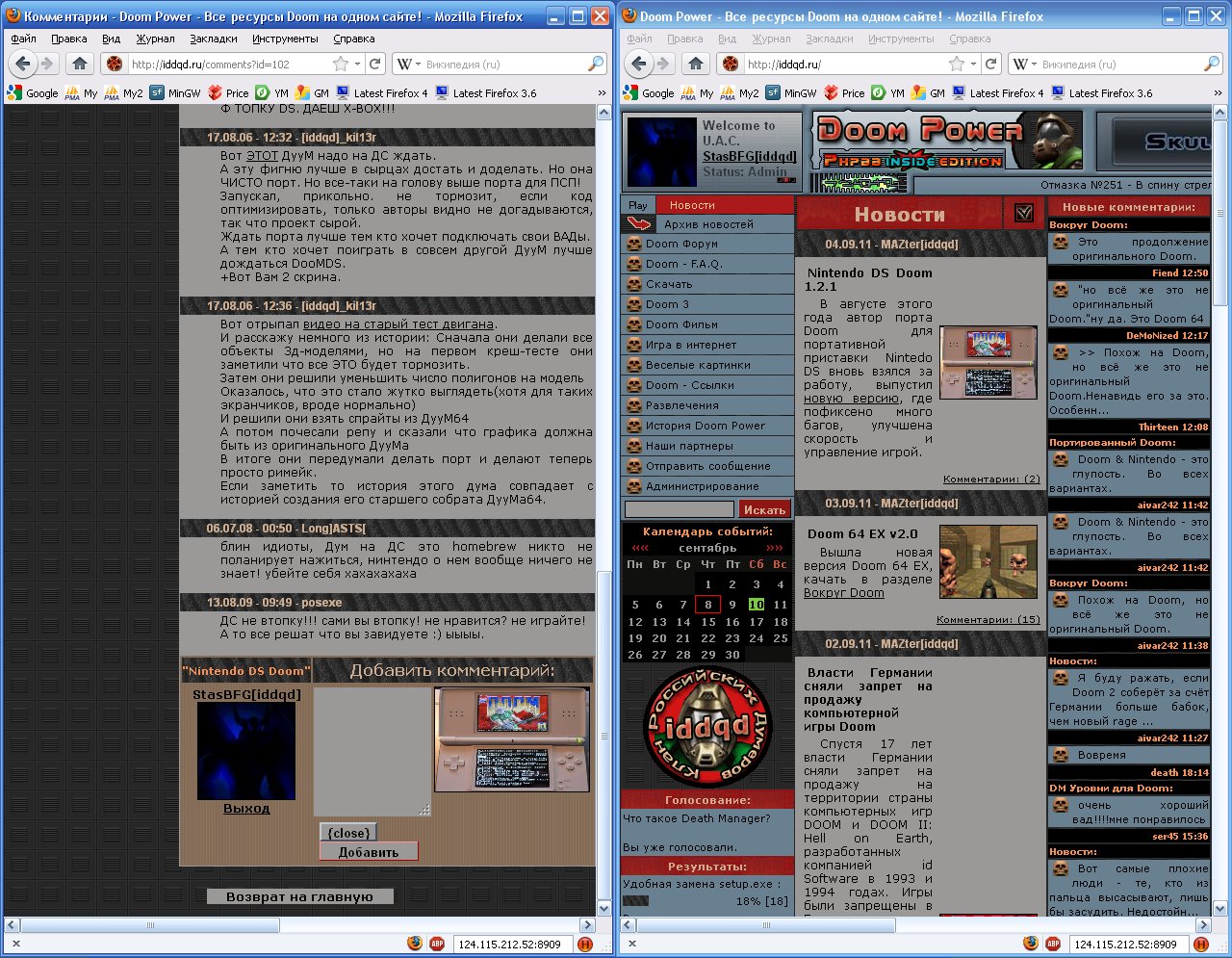Screen dimensions: 1232x958
Task: Click the Возврат на главную button
Action: (x=299, y=896)
